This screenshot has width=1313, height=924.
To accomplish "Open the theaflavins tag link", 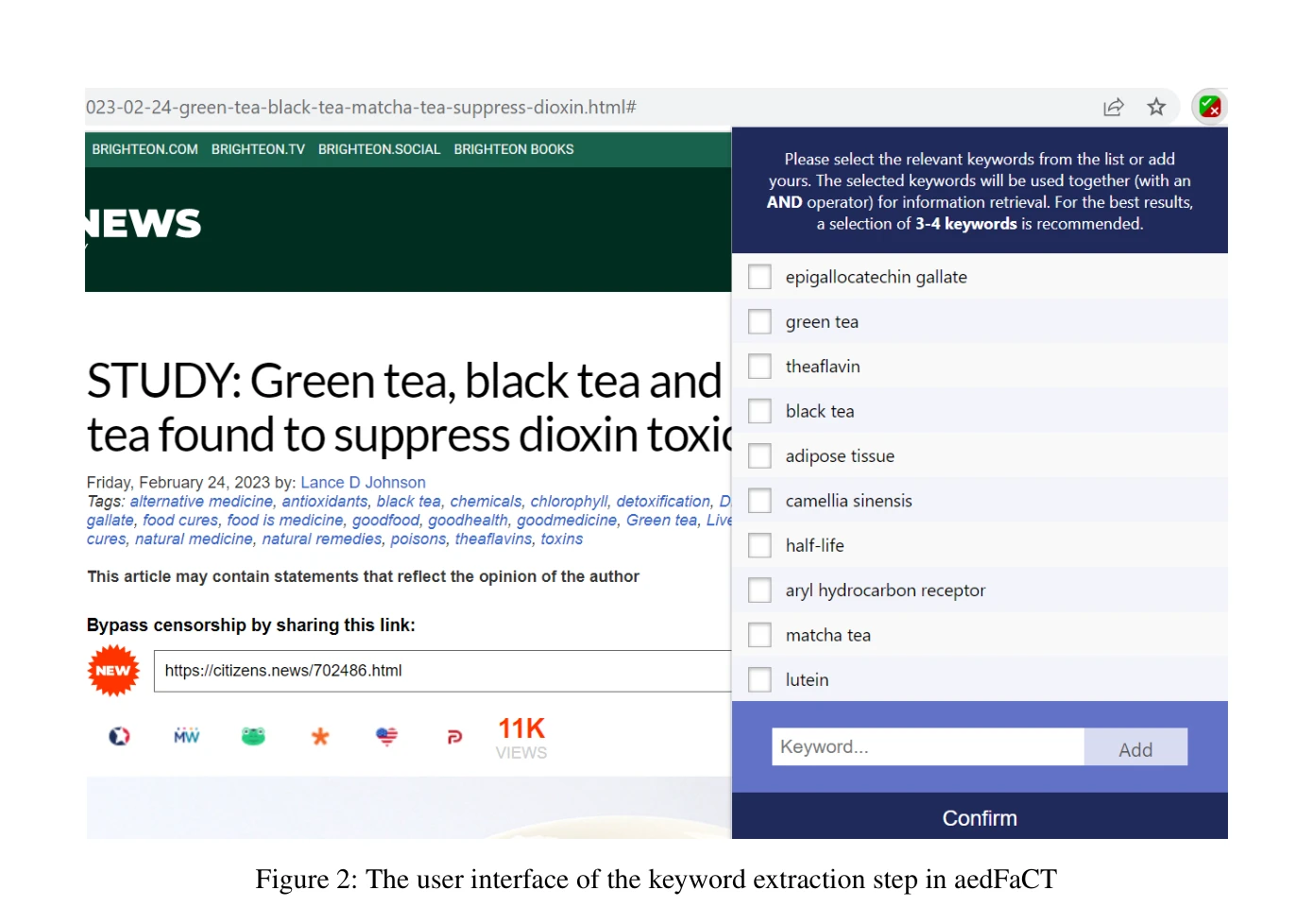I will click(493, 539).
